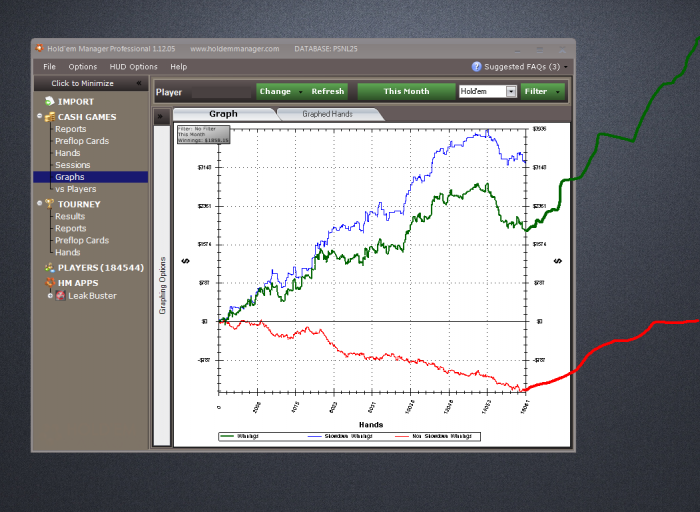This screenshot has width=700, height=512.
Task: Select Hands under Cash Games
Action: pos(67,153)
